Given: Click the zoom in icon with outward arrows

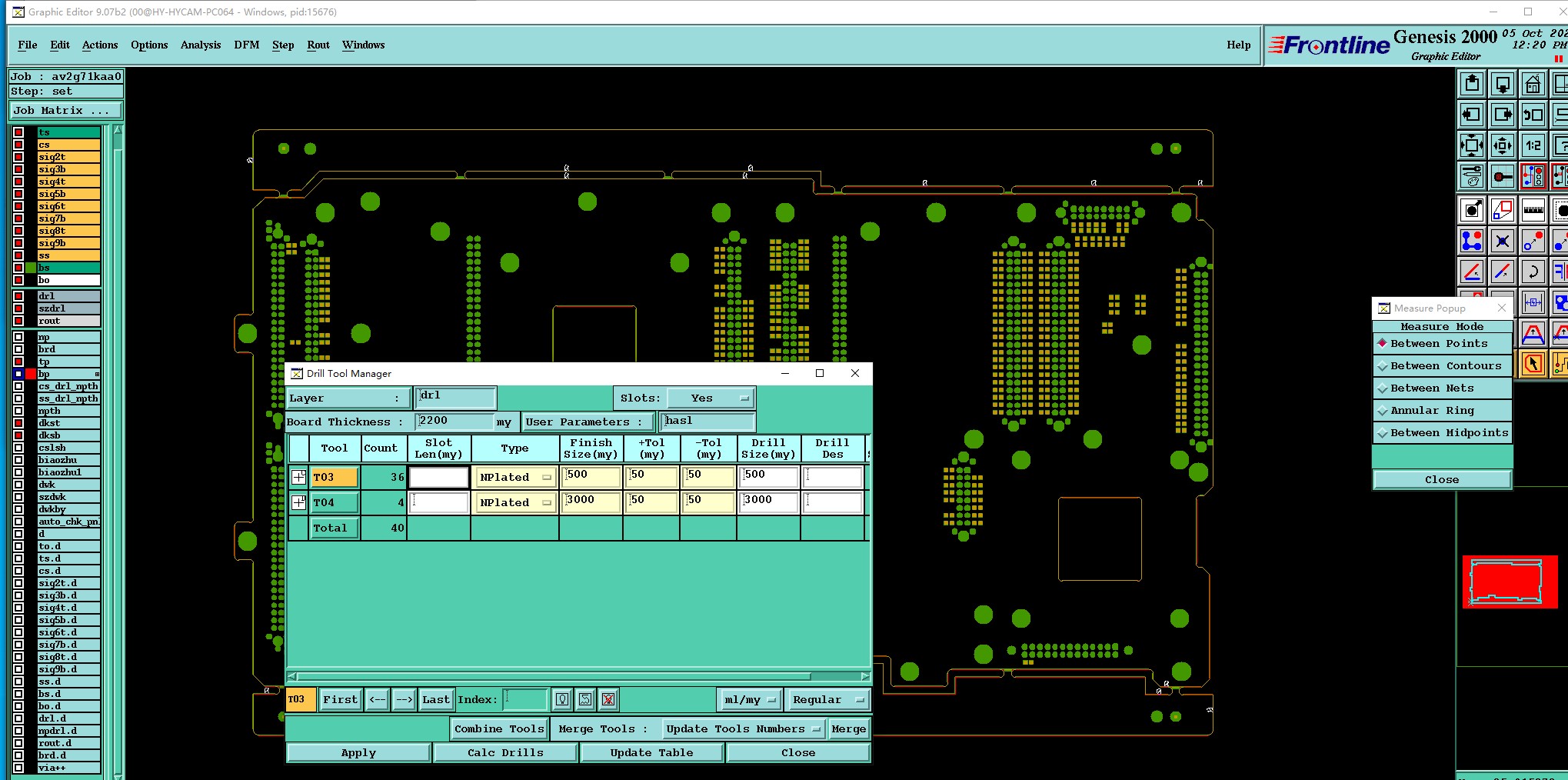Looking at the screenshot, I should click(1472, 145).
